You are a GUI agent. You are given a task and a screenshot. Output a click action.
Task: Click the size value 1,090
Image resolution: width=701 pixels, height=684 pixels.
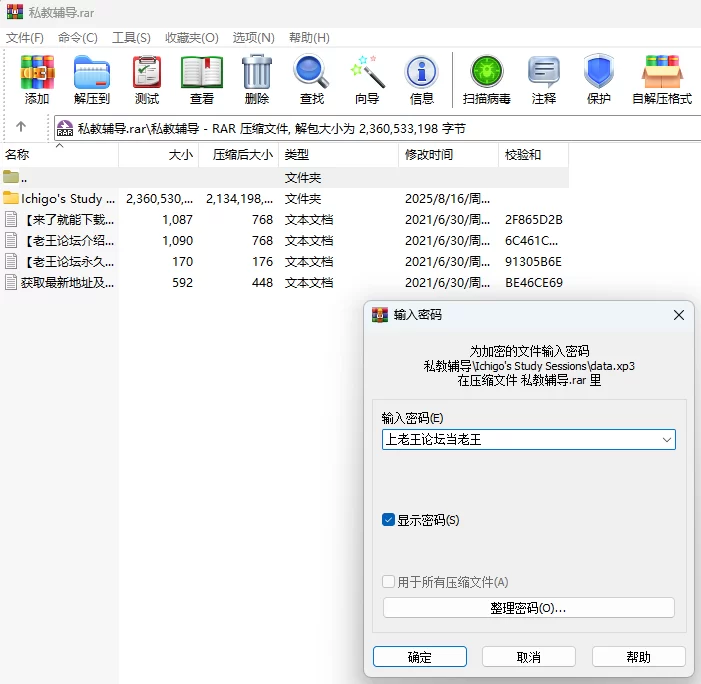(177, 241)
